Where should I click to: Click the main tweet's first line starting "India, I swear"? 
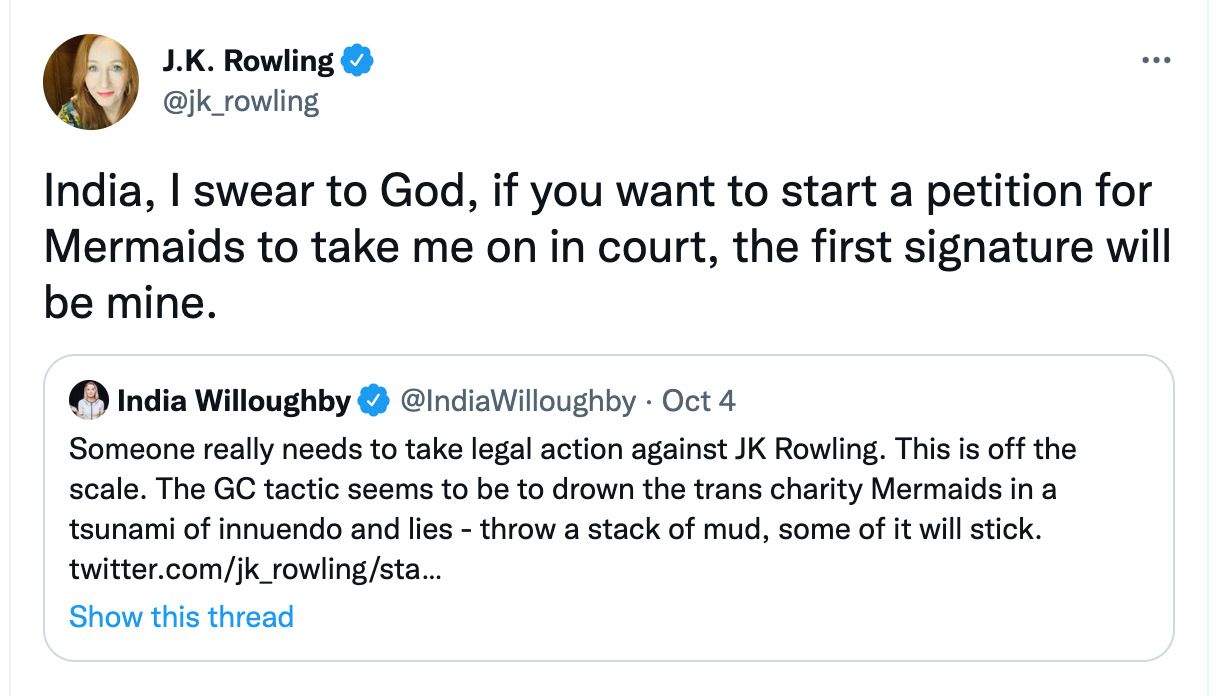597,193
